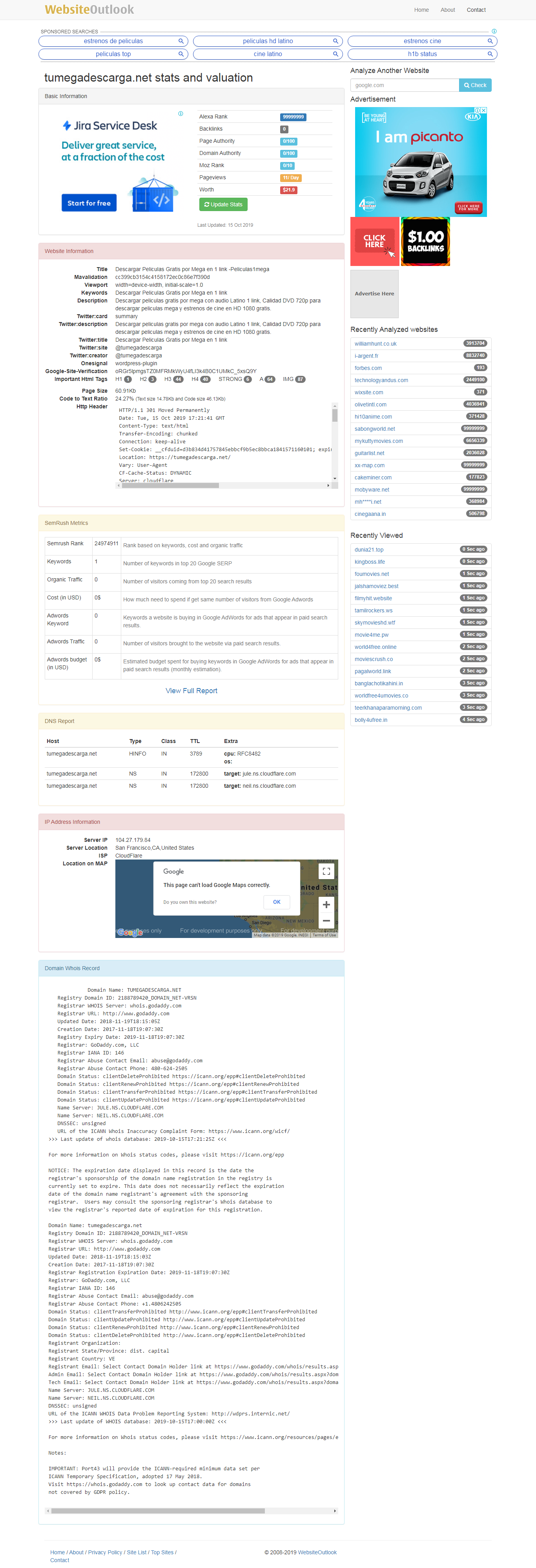Click the footer Contact link

pyautogui.click(x=60, y=1560)
